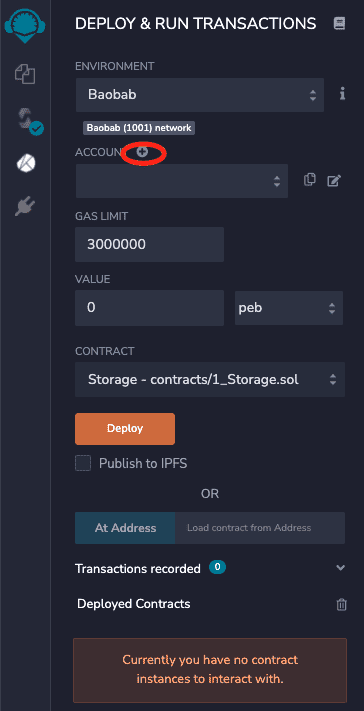Open the Klaytn deploy plugin icon
Image resolution: width=364 pixels, height=711 pixels.
(26, 164)
